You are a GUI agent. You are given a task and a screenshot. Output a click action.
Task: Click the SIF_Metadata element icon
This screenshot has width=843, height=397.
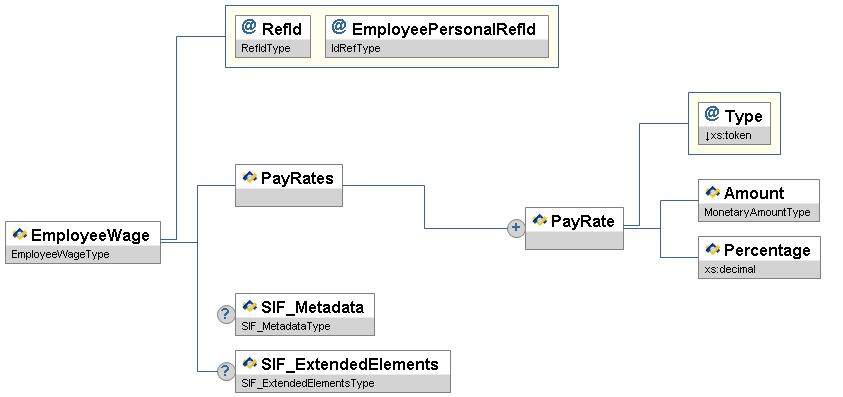(x=250, y=306)
